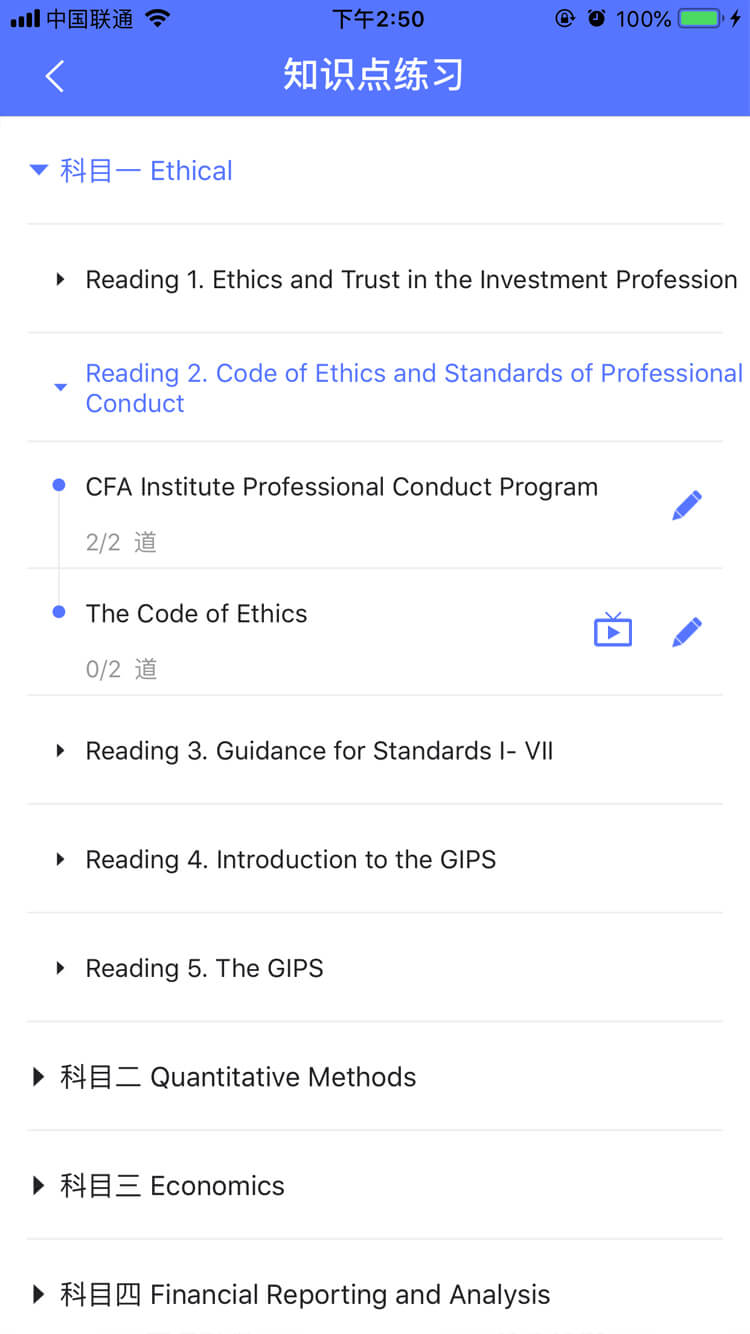Screen dimensions: 750x1334
Task: Tap the rotation lock status icon
Action: (565, 18)
